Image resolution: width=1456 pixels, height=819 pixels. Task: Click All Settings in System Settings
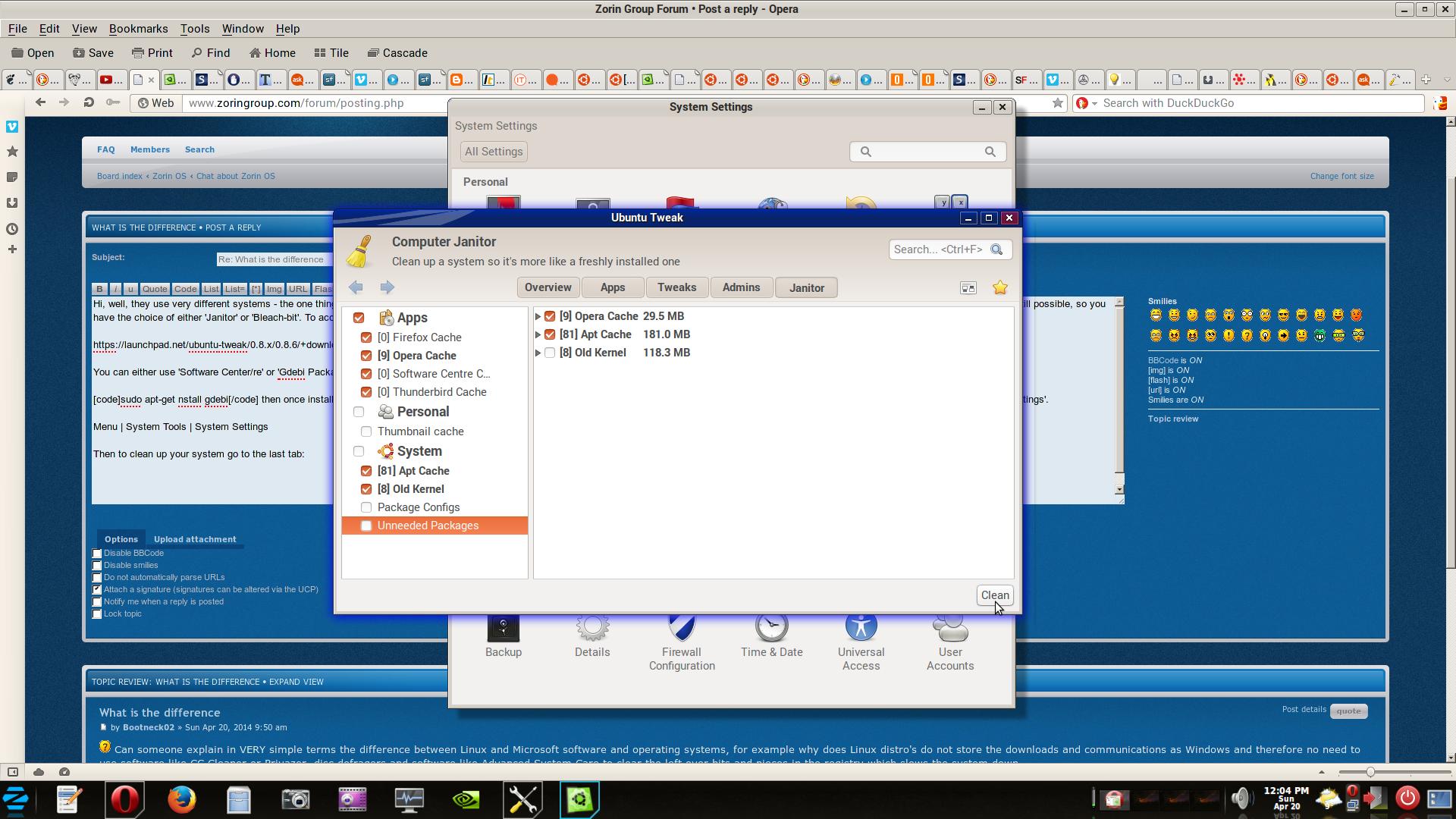[x=494, y=152]
